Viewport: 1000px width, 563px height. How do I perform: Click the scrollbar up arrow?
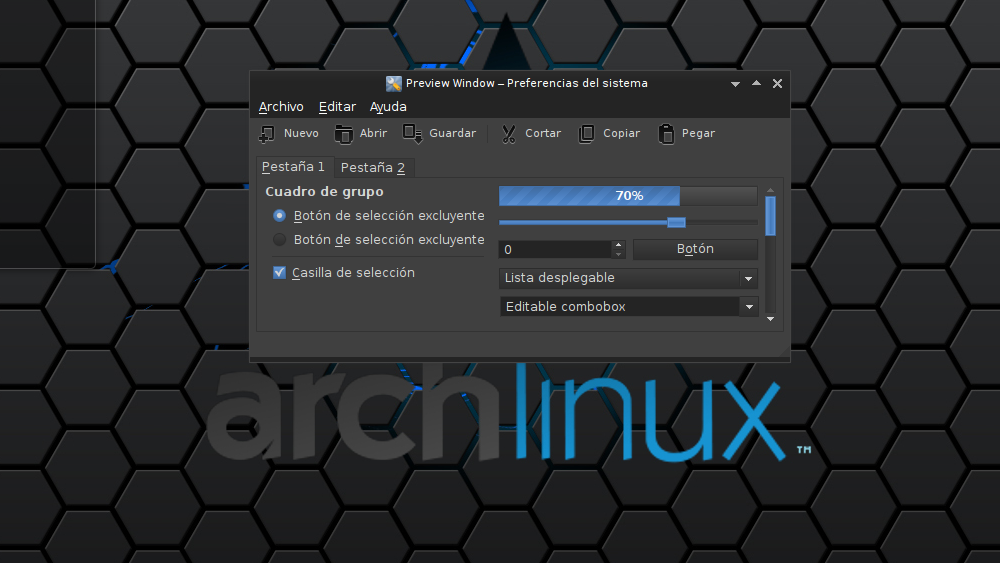point(770,191)
